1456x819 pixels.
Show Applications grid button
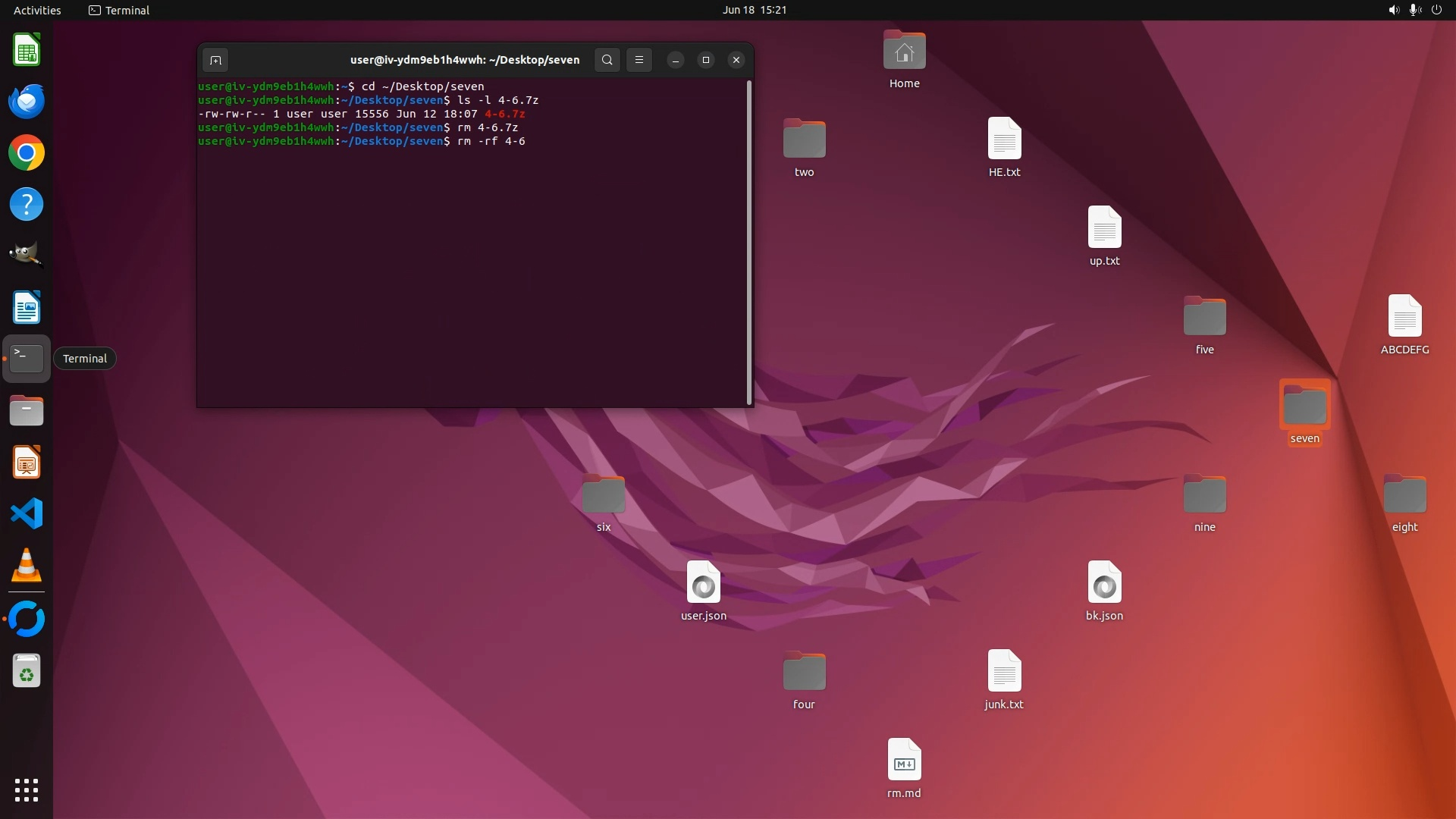27,790
